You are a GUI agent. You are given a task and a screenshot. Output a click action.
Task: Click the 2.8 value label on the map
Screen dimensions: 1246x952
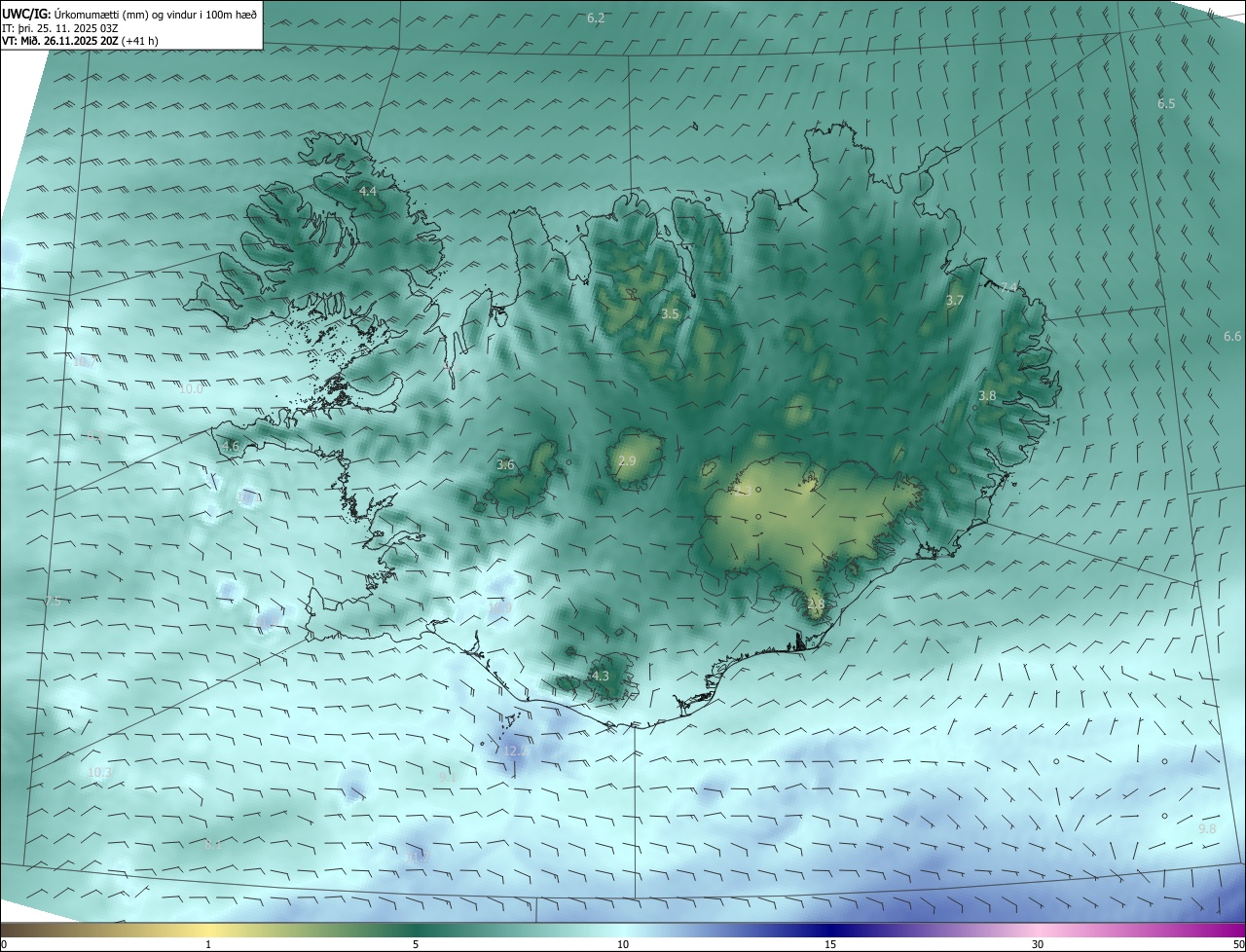[816, 604]
